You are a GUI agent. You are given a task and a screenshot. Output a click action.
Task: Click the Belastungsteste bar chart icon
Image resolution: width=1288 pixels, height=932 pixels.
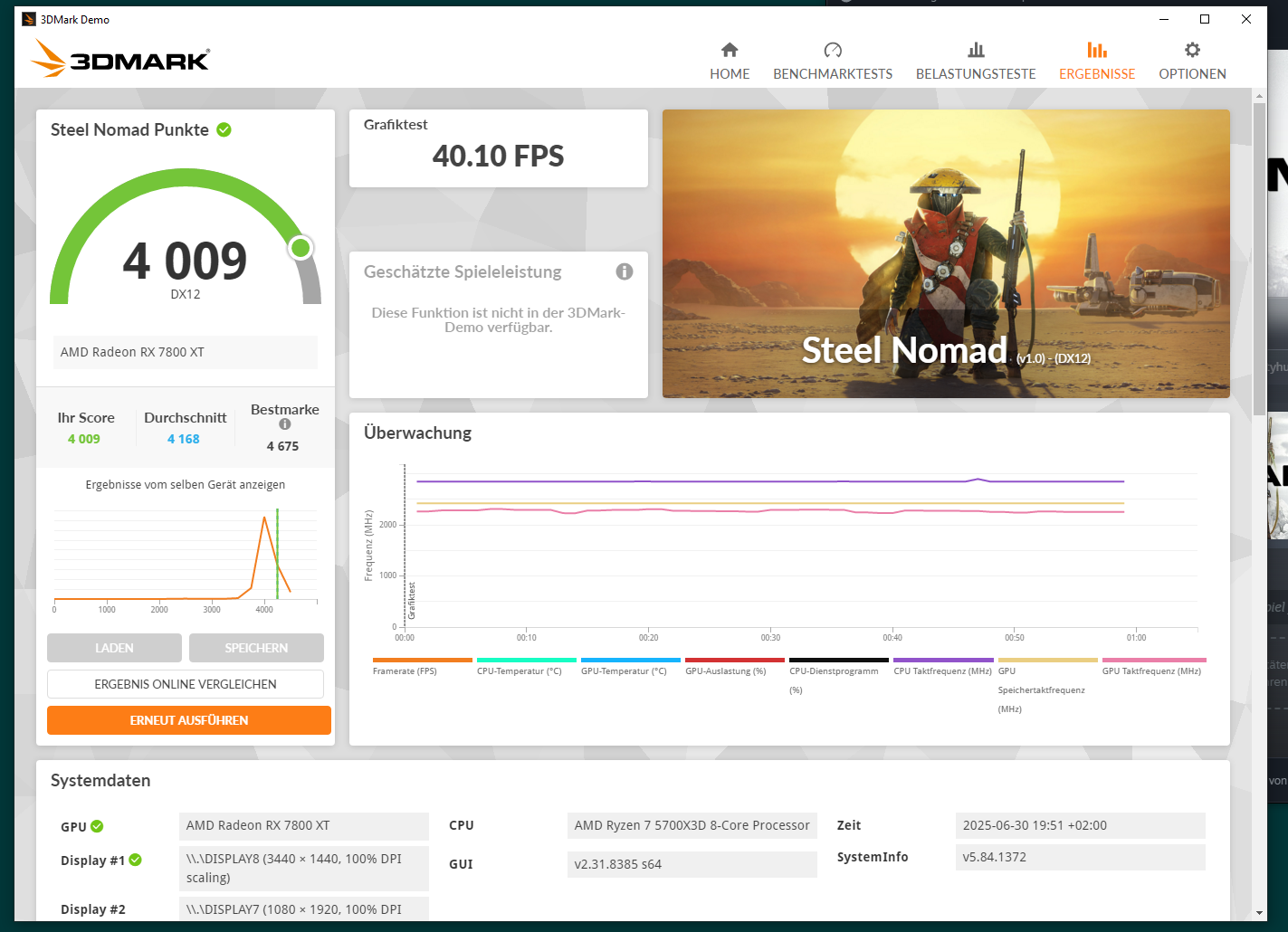point(976,50)
